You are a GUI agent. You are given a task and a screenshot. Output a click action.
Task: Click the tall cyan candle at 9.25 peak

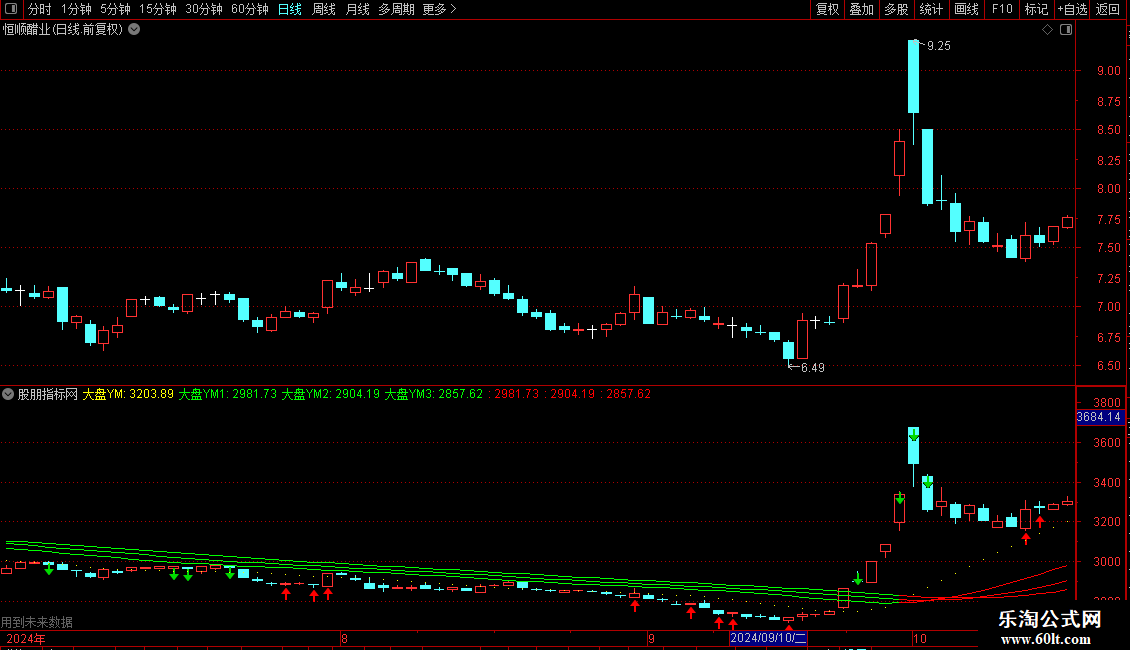click(x=913, y=77)
